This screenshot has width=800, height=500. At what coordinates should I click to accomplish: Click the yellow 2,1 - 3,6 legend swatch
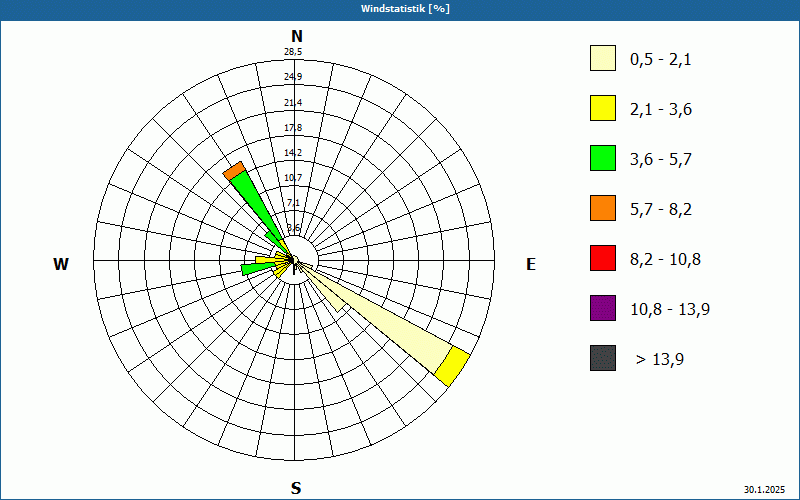point(603,108)
